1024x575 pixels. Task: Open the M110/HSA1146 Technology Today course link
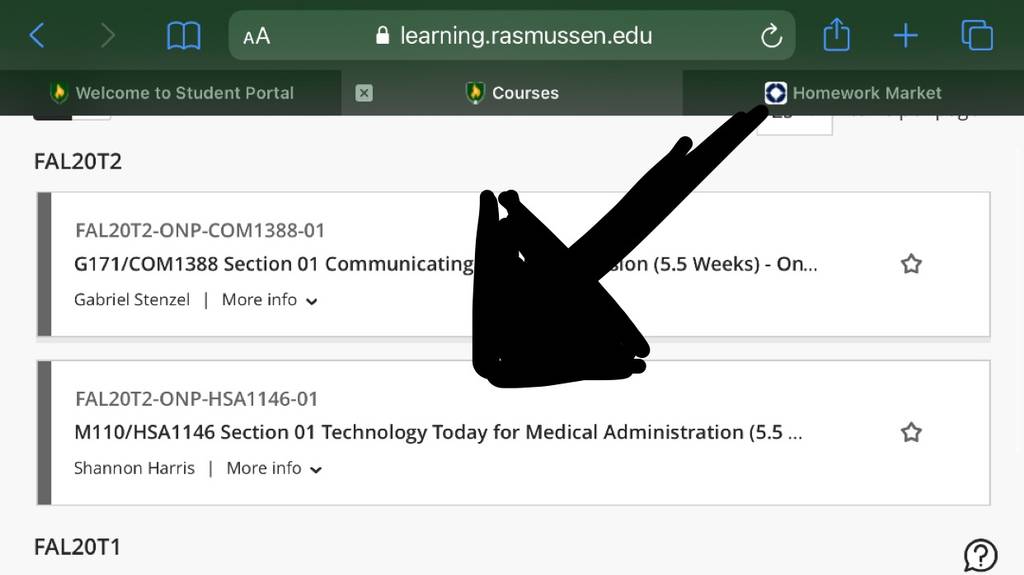tap(438, 432)
